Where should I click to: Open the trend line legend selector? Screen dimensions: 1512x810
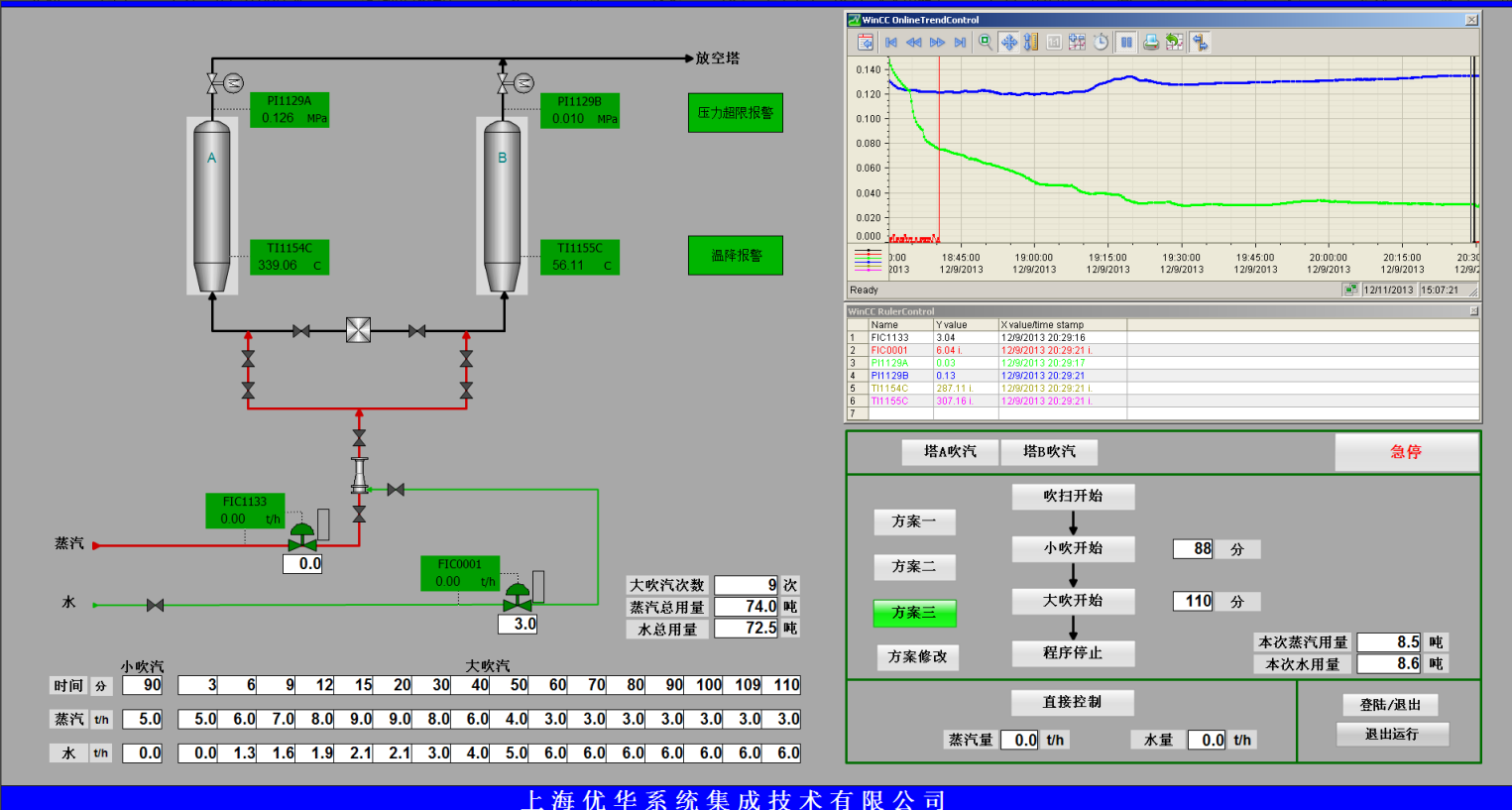point(868,260)
